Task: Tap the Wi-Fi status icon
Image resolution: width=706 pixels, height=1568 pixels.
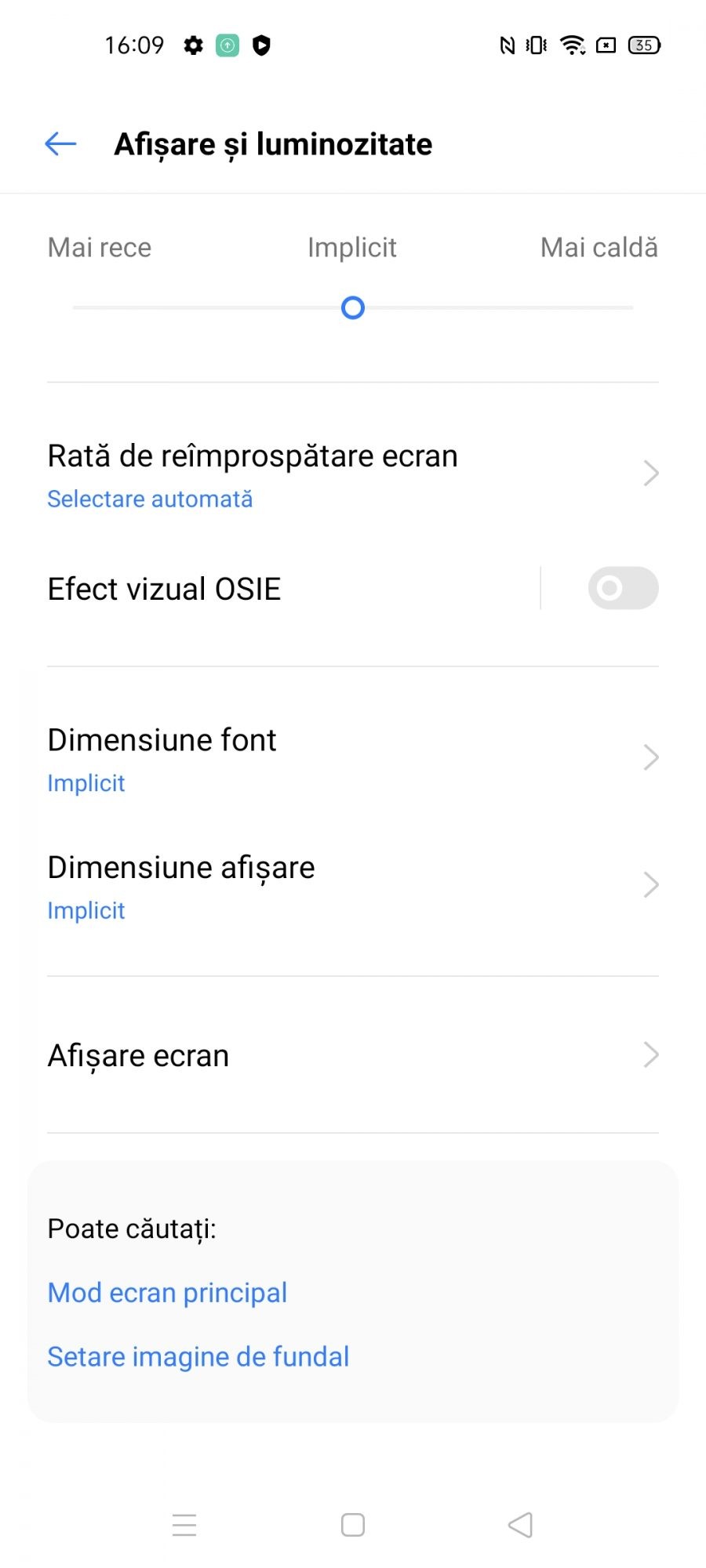Action: pos(573,45)
